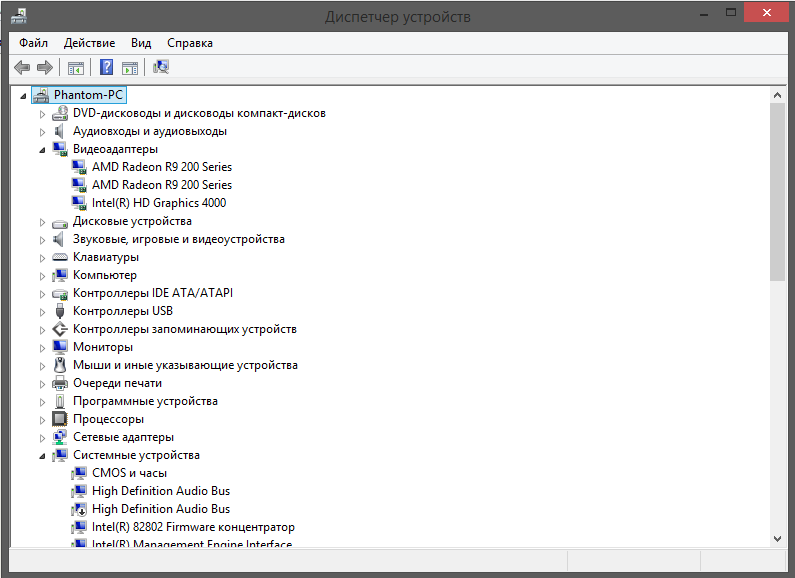
Task: Click the Мониторы monitor icon
Action: (x=60, y=347)
